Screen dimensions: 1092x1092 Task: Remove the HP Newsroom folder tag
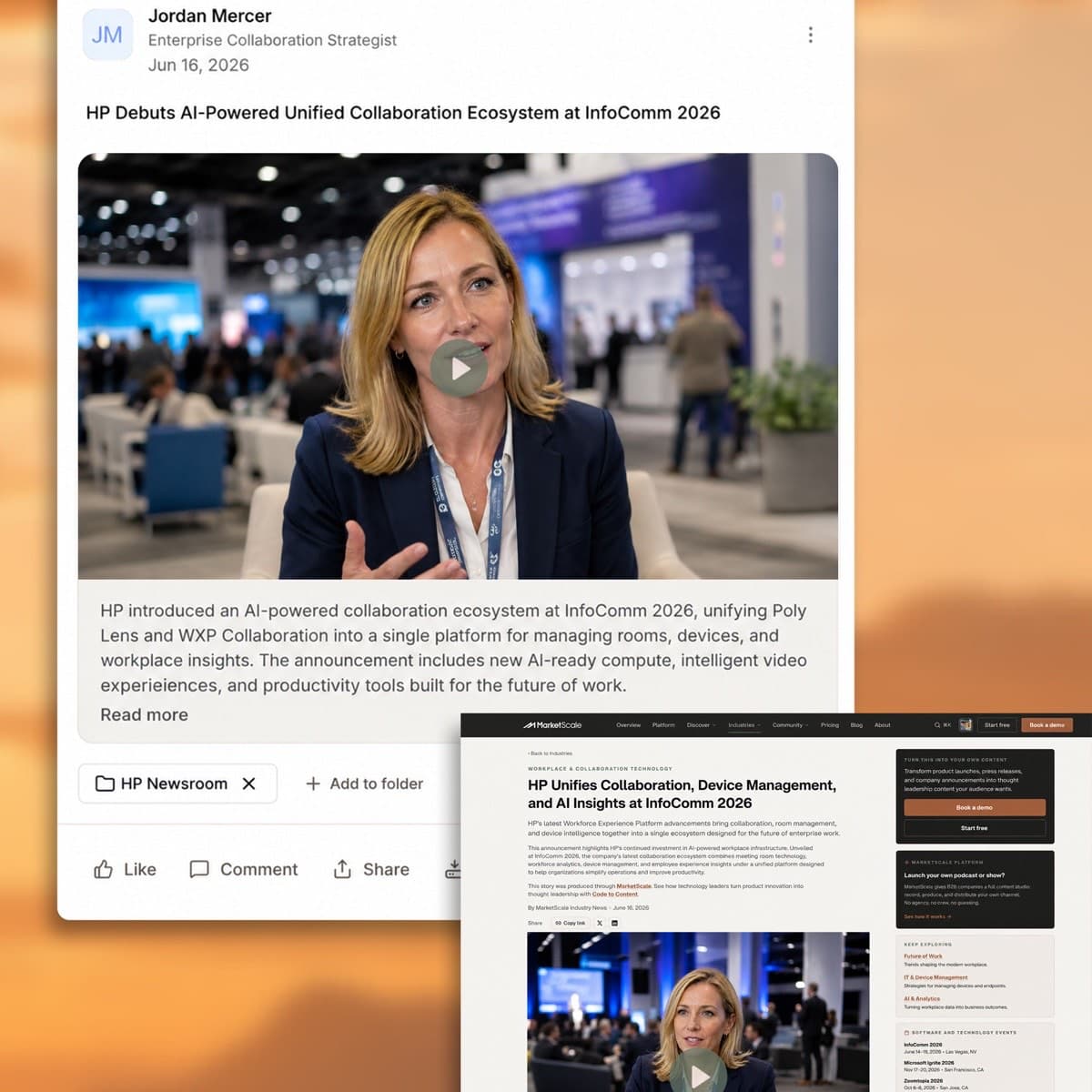tap(248, 784)
